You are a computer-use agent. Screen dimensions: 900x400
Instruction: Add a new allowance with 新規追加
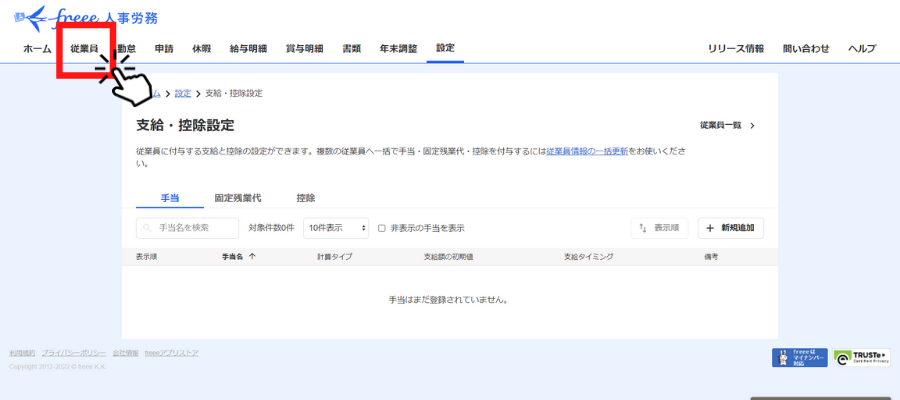730,228
